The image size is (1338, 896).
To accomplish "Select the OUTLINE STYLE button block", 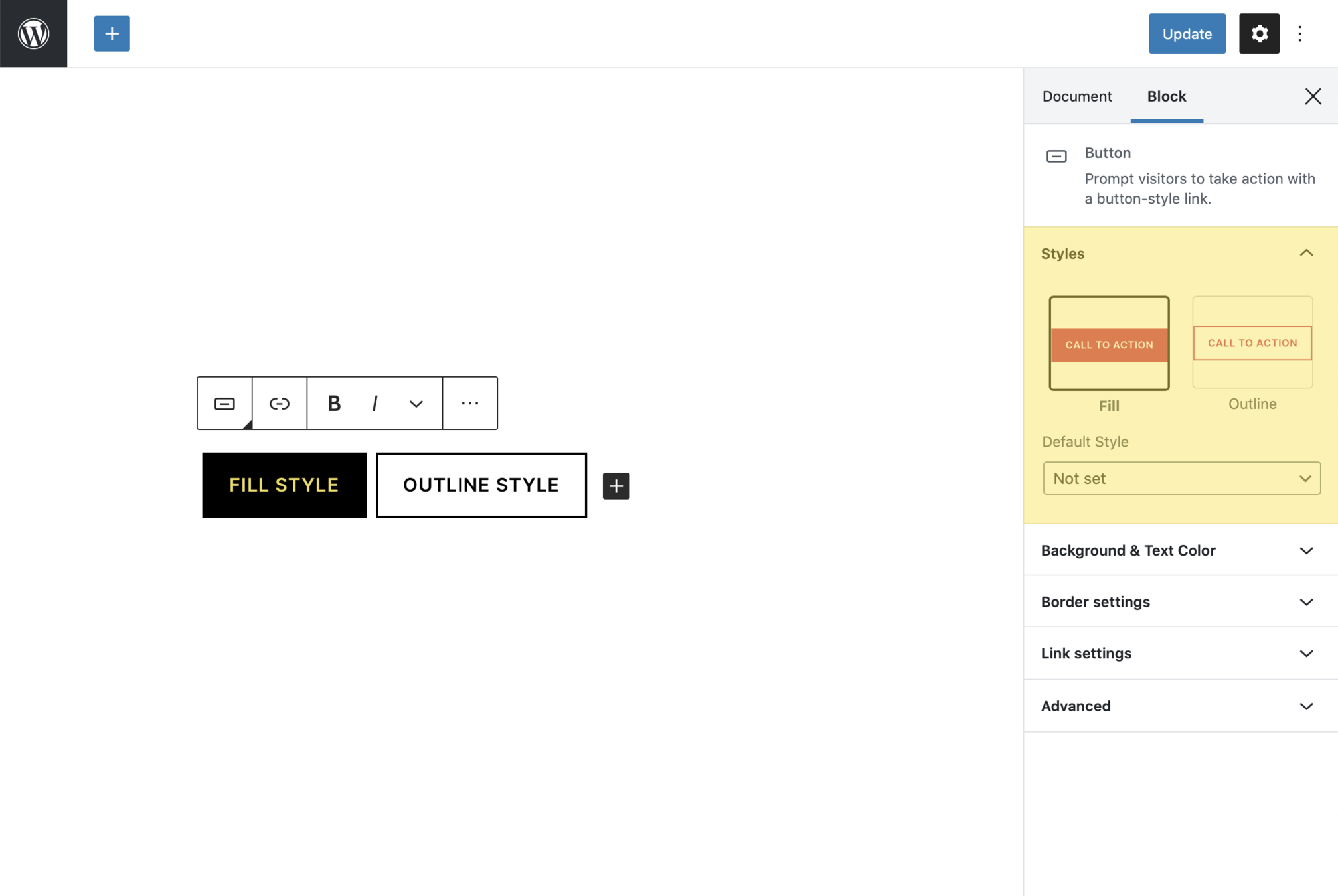I will tap(481, 485).
